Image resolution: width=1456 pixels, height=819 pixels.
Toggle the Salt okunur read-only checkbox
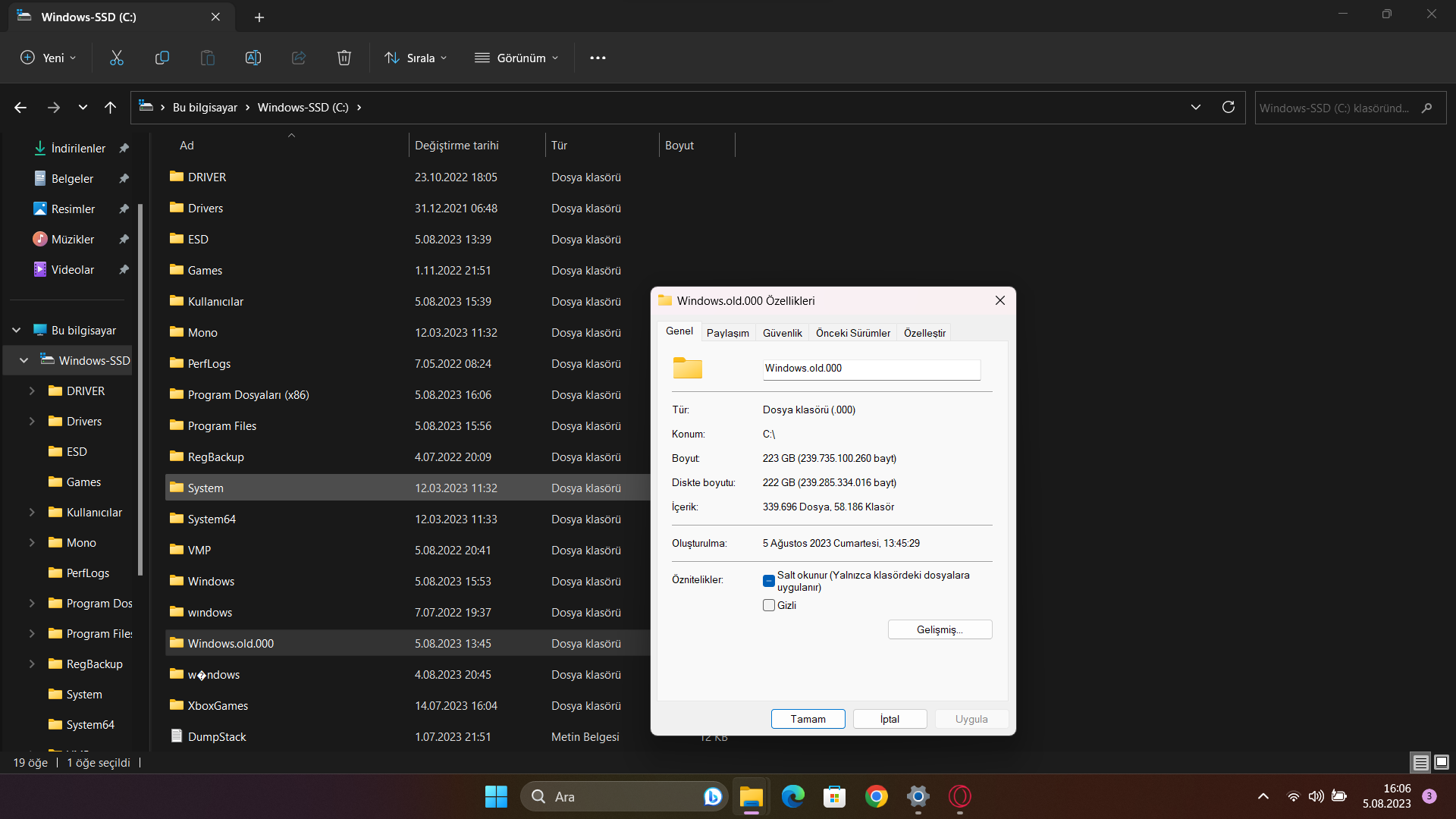tap(769, 581)
